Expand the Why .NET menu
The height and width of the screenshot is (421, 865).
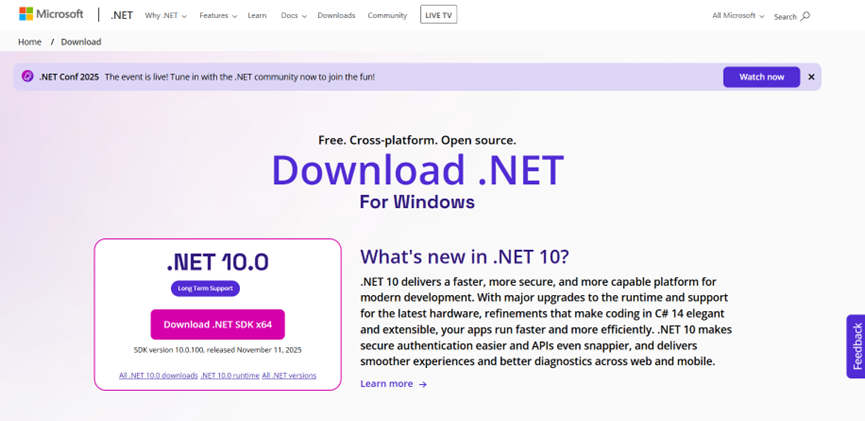165,15
